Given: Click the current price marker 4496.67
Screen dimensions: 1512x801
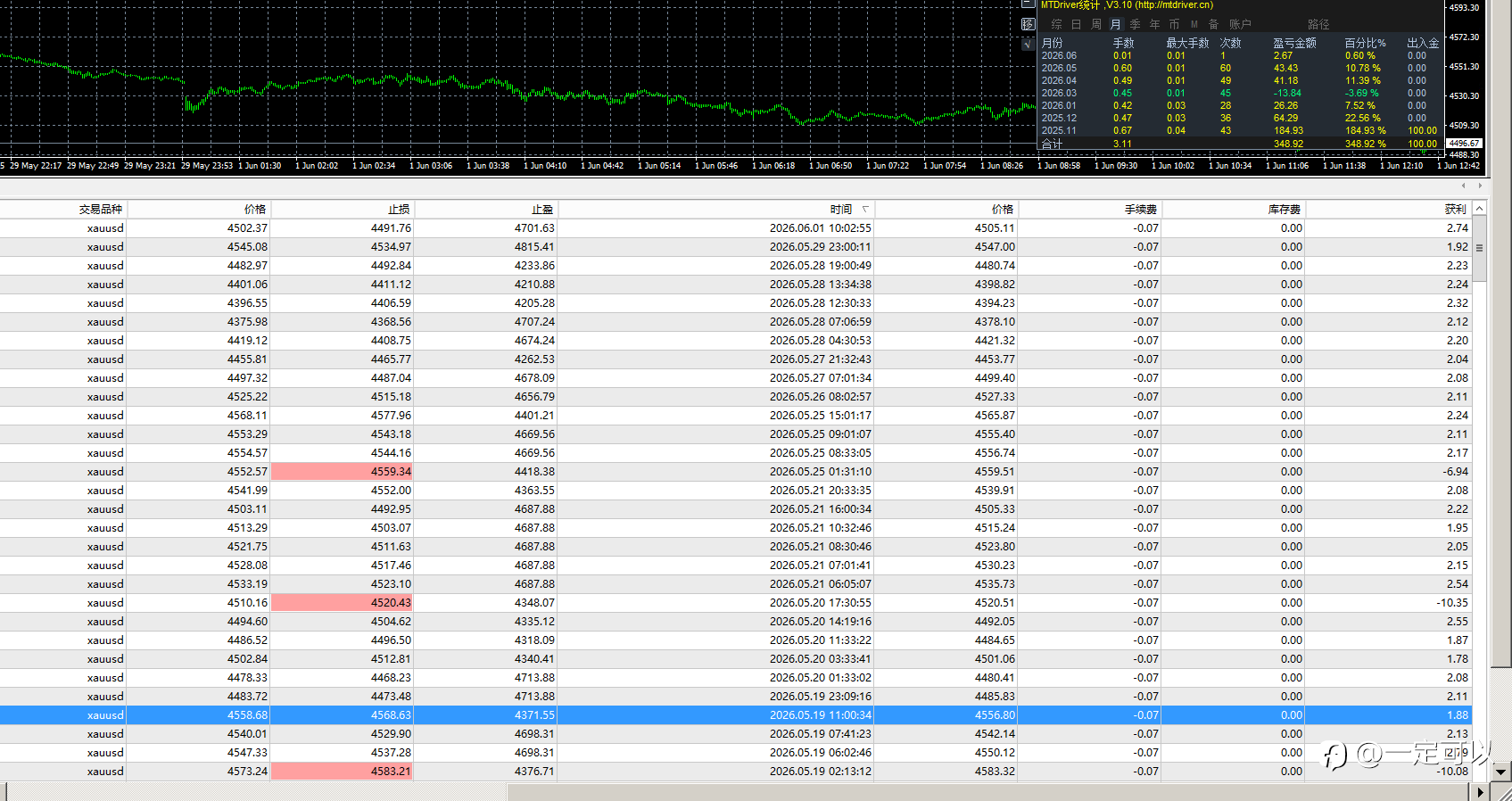Looking at the screenshot, I should tap(1464, 144).
